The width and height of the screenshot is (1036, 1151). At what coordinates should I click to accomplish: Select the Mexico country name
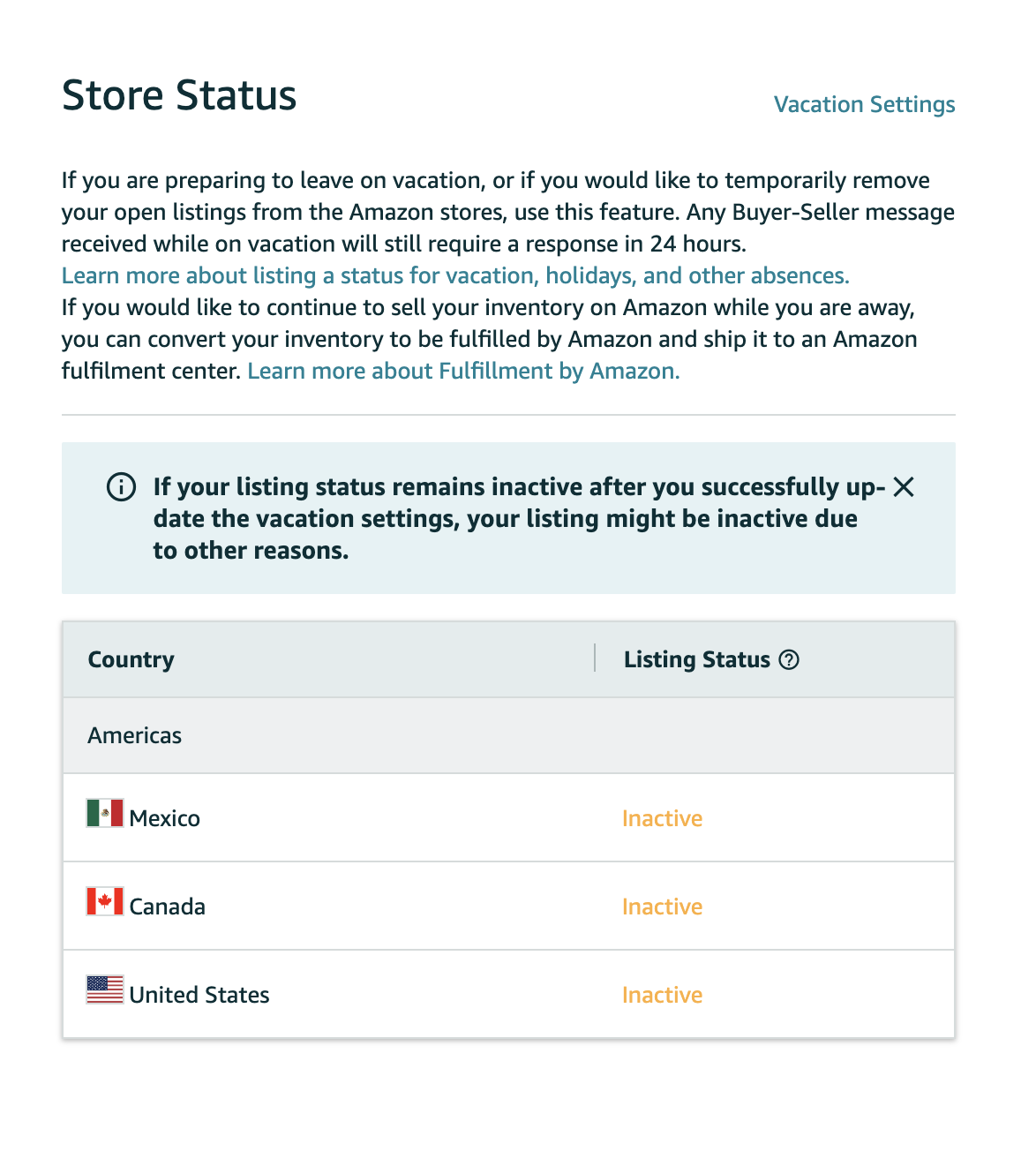(164, 818)
